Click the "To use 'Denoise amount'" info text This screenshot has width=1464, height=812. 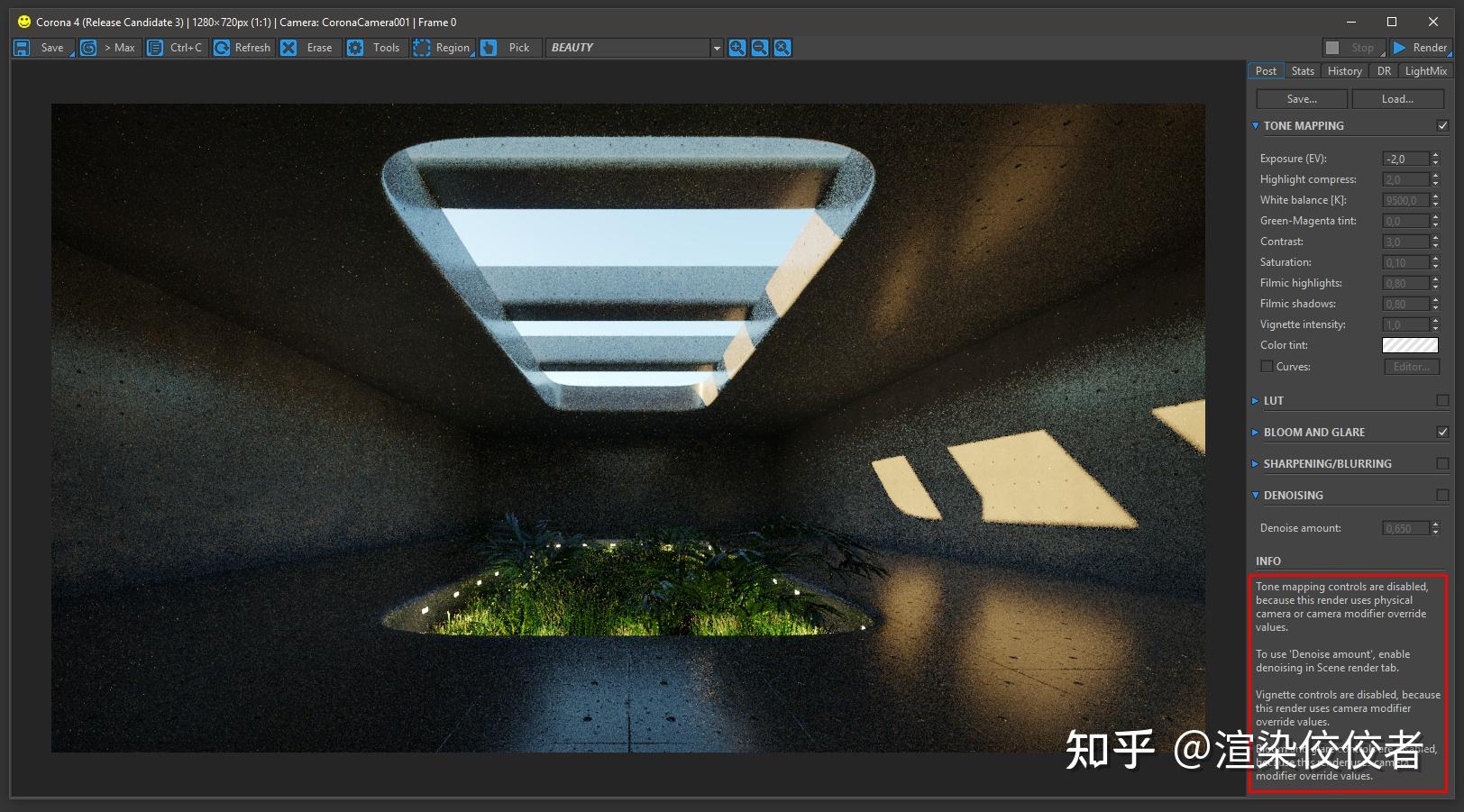point(1332,661)
